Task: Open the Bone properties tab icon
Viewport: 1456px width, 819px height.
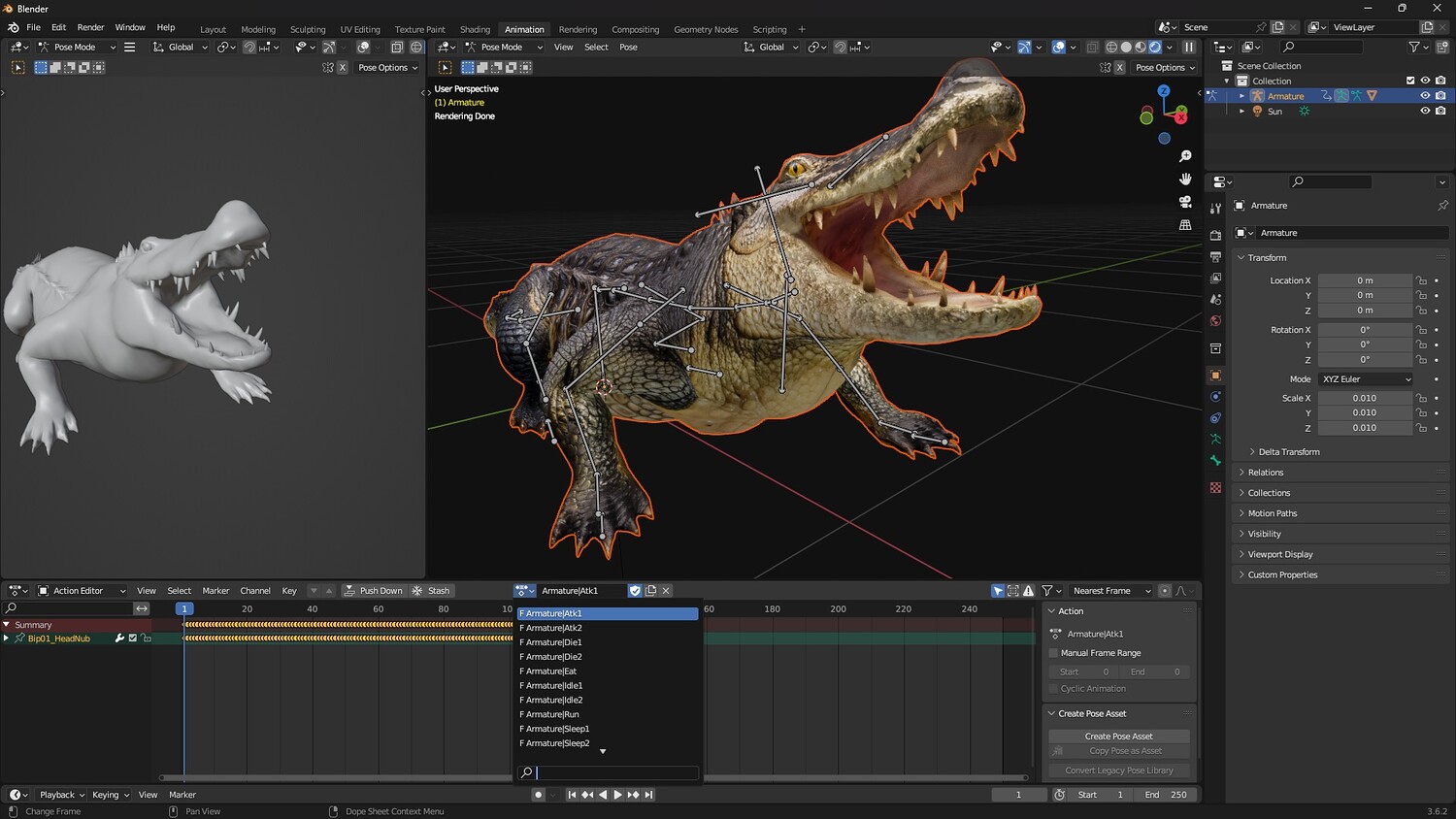Action: click(1215, 461)
